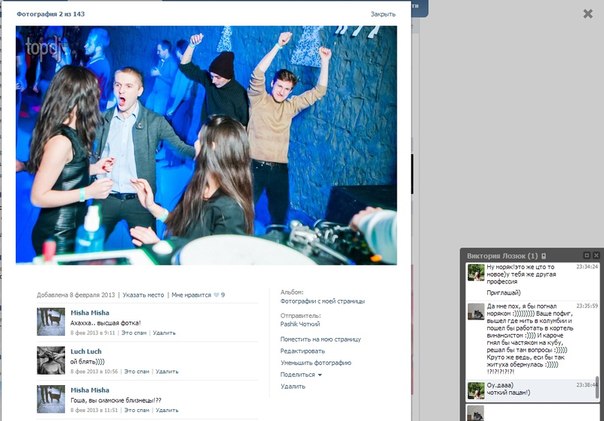Close the photo viewer with the X icon
The image size is (604, 421).
[x=588, y=14]
